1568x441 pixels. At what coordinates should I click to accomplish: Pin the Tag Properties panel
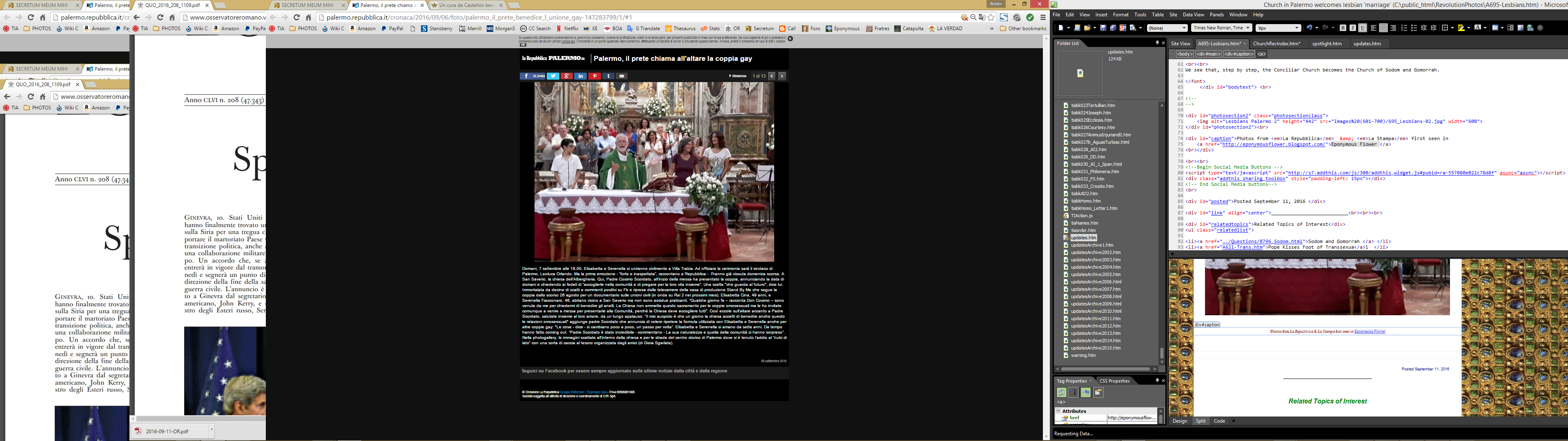tap(1157, 381)
